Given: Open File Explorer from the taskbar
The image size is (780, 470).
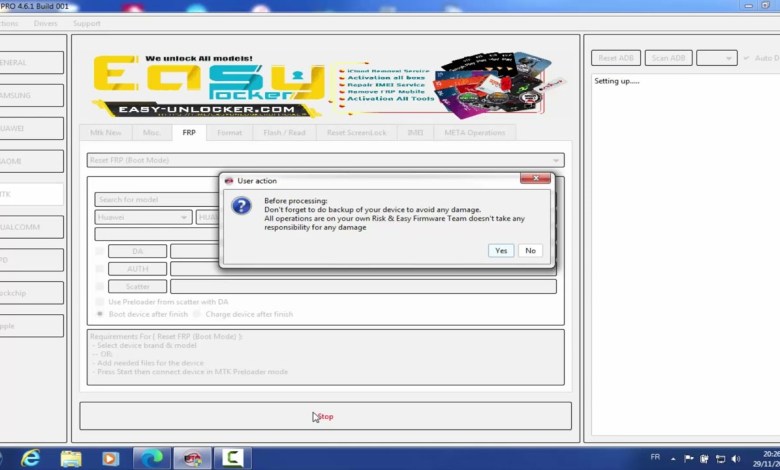Looking at the screenshot, I should pos(71,458).
